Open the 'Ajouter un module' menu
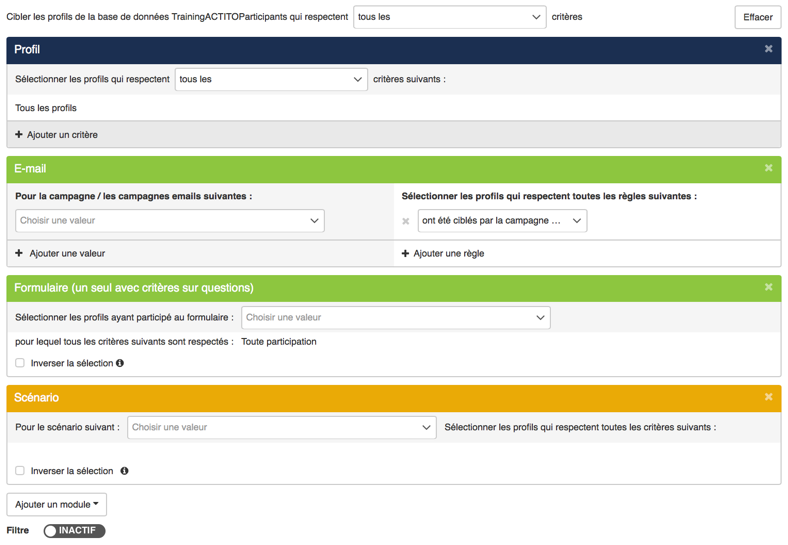788x545 pixels. (x=57, y=505)
